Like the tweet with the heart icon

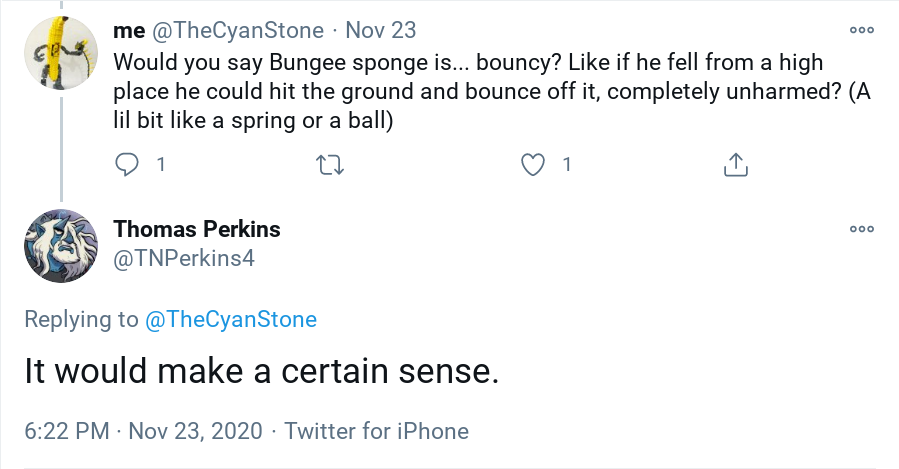click(x=533, y=164)
